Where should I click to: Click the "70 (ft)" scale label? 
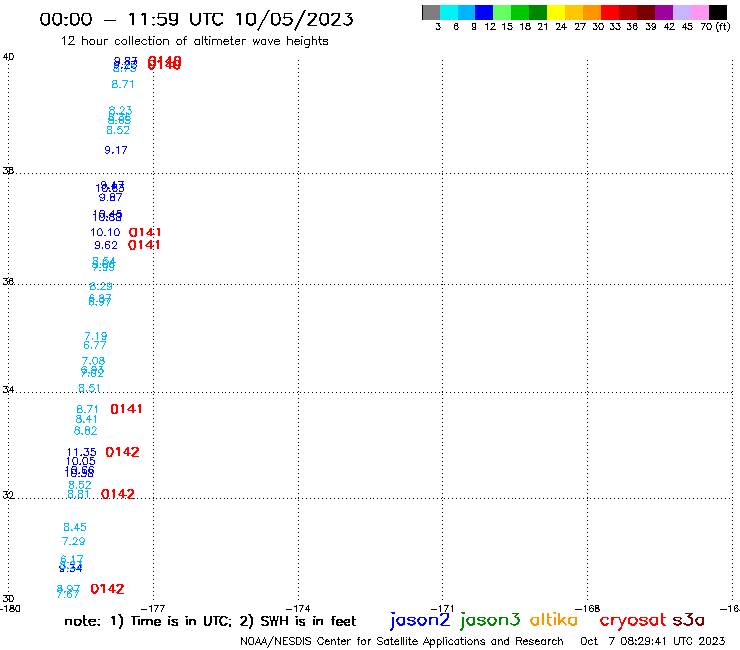pyautogui.click(x=715, y=26)
